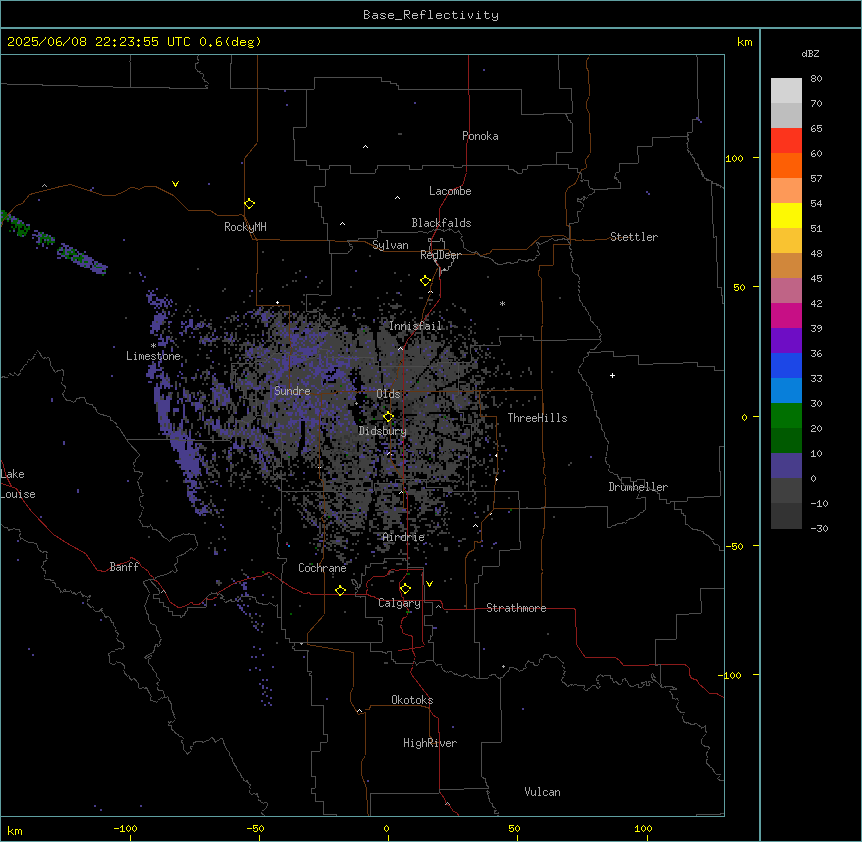Click the Blackfalds label

pos(441,223)
